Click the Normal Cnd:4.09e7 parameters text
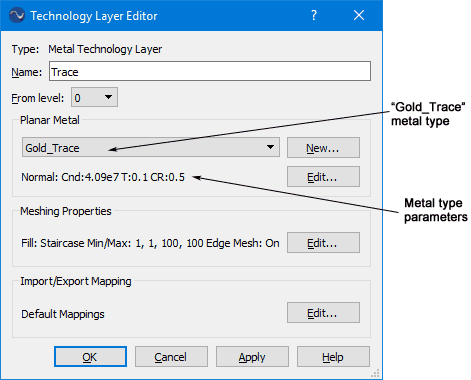Viewport: 471px width, 380px height. coord(103,177)
